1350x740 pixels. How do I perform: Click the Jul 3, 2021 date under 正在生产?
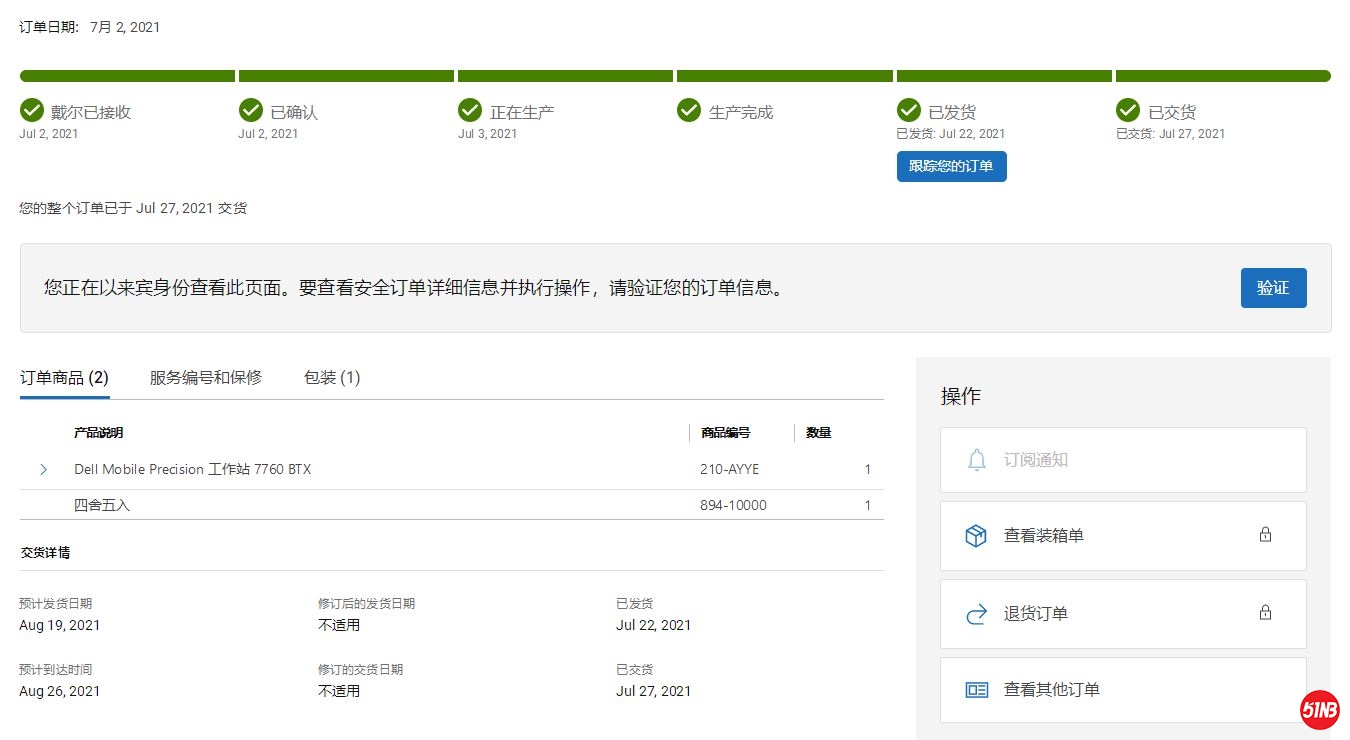pos(488,134)
